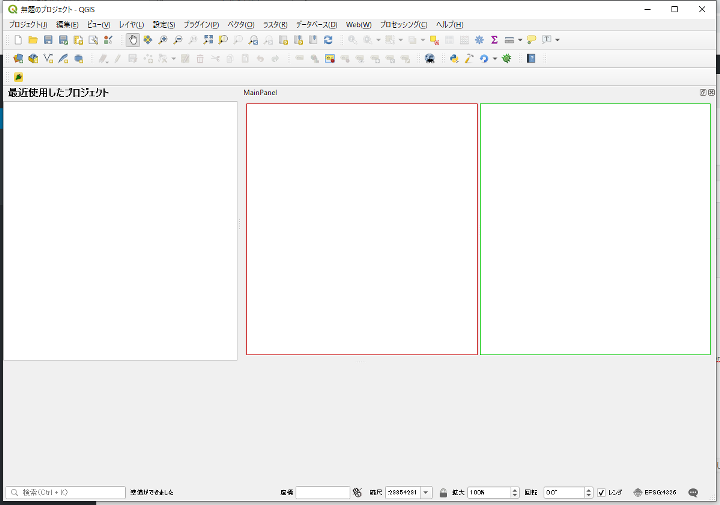This screenshot has width=720, height=505.
Task: Increase the rotation 回転 spinner value
Action: [588, 490]
